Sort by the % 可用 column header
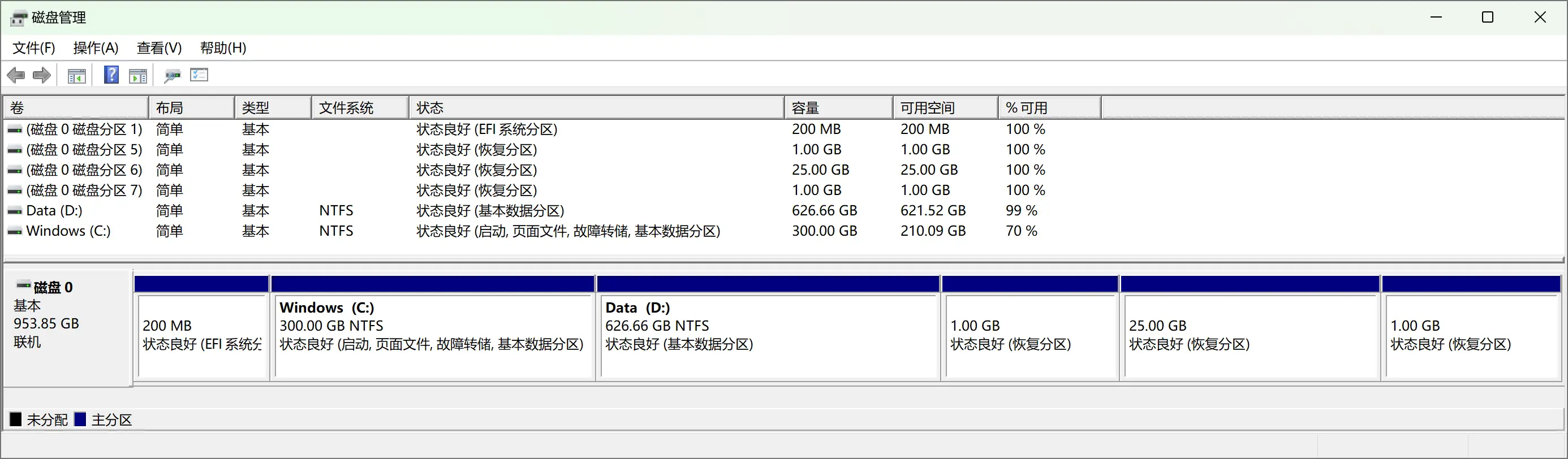Viewport: 1568px width, 459px height. click(1050, 107)
